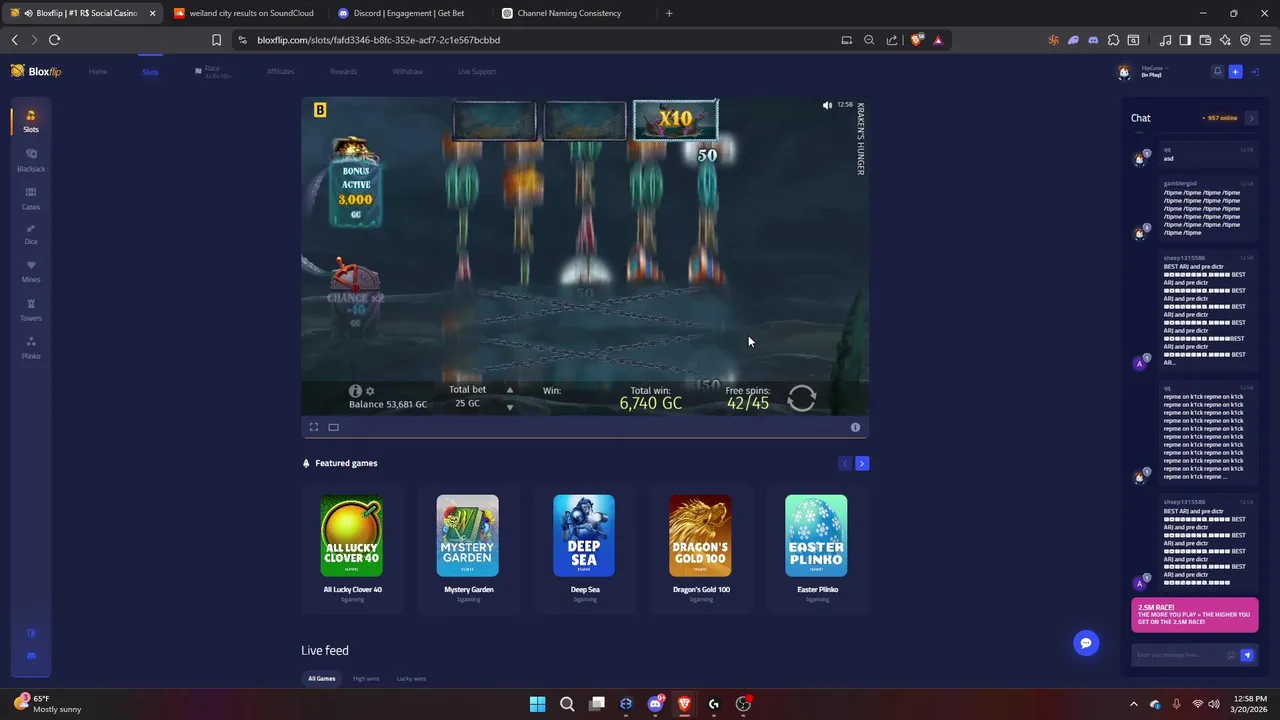Viewport: 1280px width, 720px height.
Task: Open Live Support
Action: [x=477, y=72]
